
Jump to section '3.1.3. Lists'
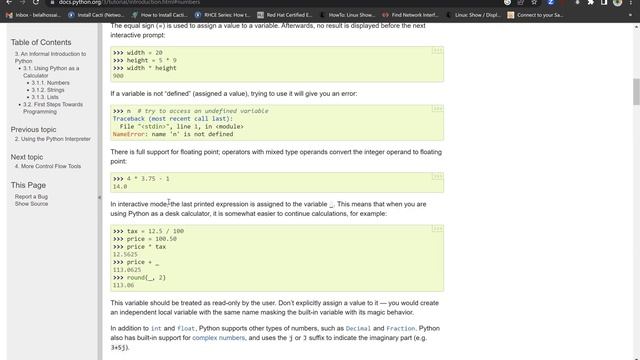coord(45,97)
